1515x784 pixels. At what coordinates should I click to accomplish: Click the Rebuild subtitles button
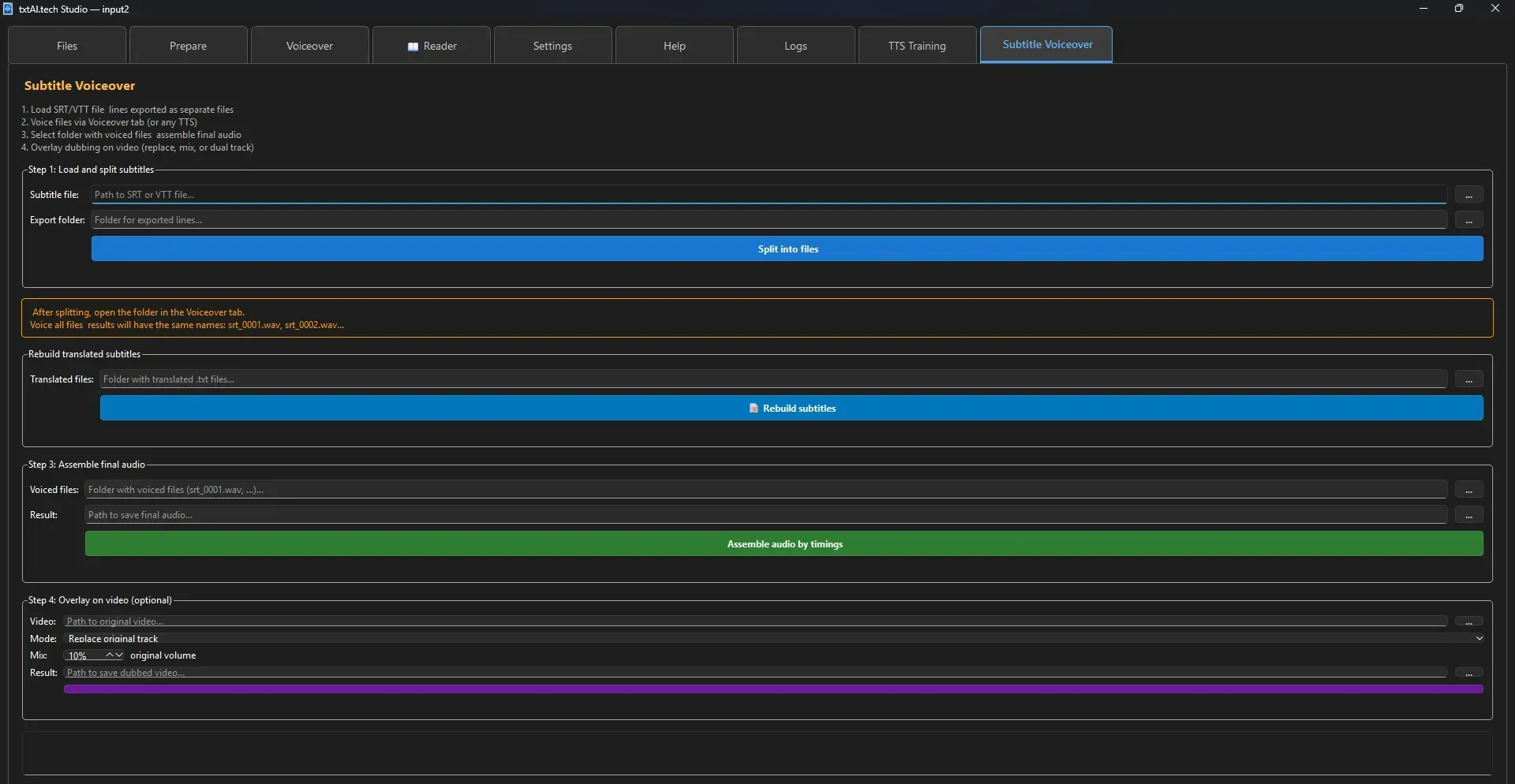(x=791, y=408)
